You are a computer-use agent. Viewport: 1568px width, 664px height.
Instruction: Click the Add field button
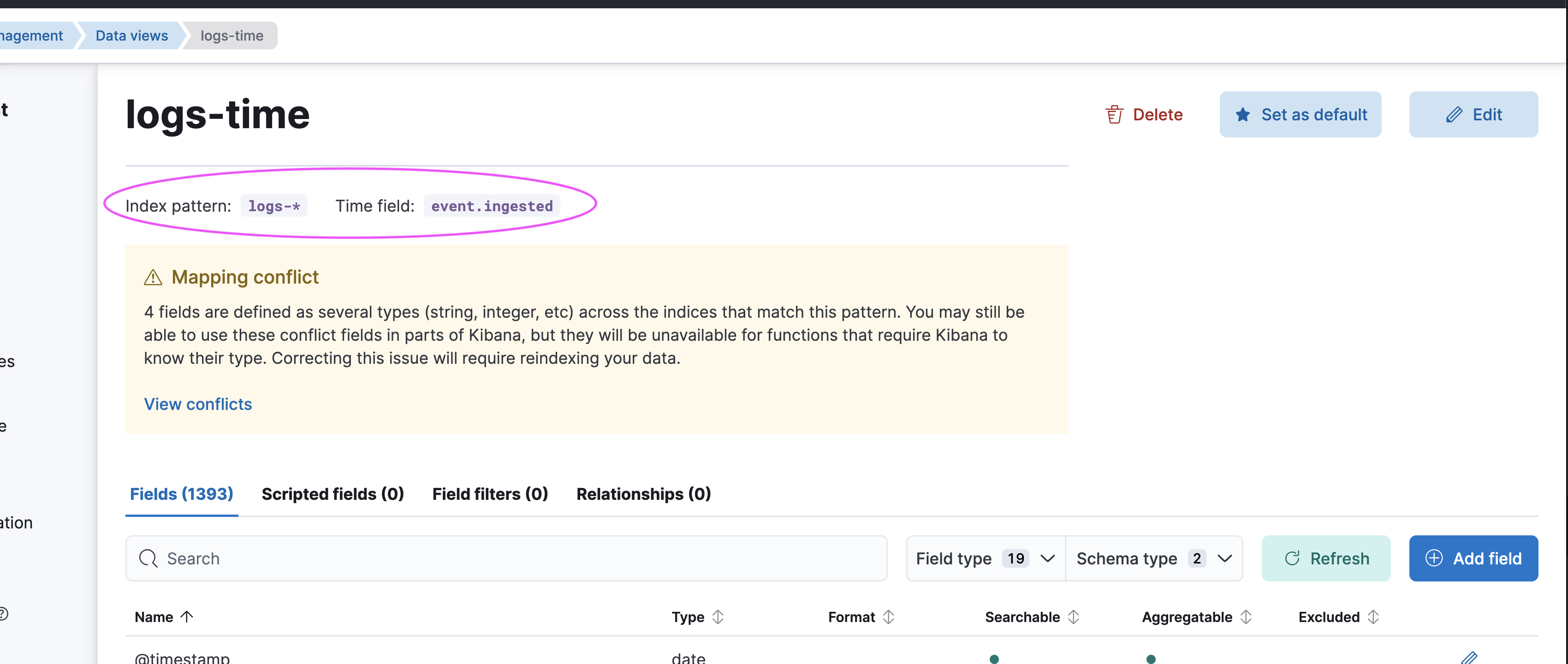pos(1473,558)
